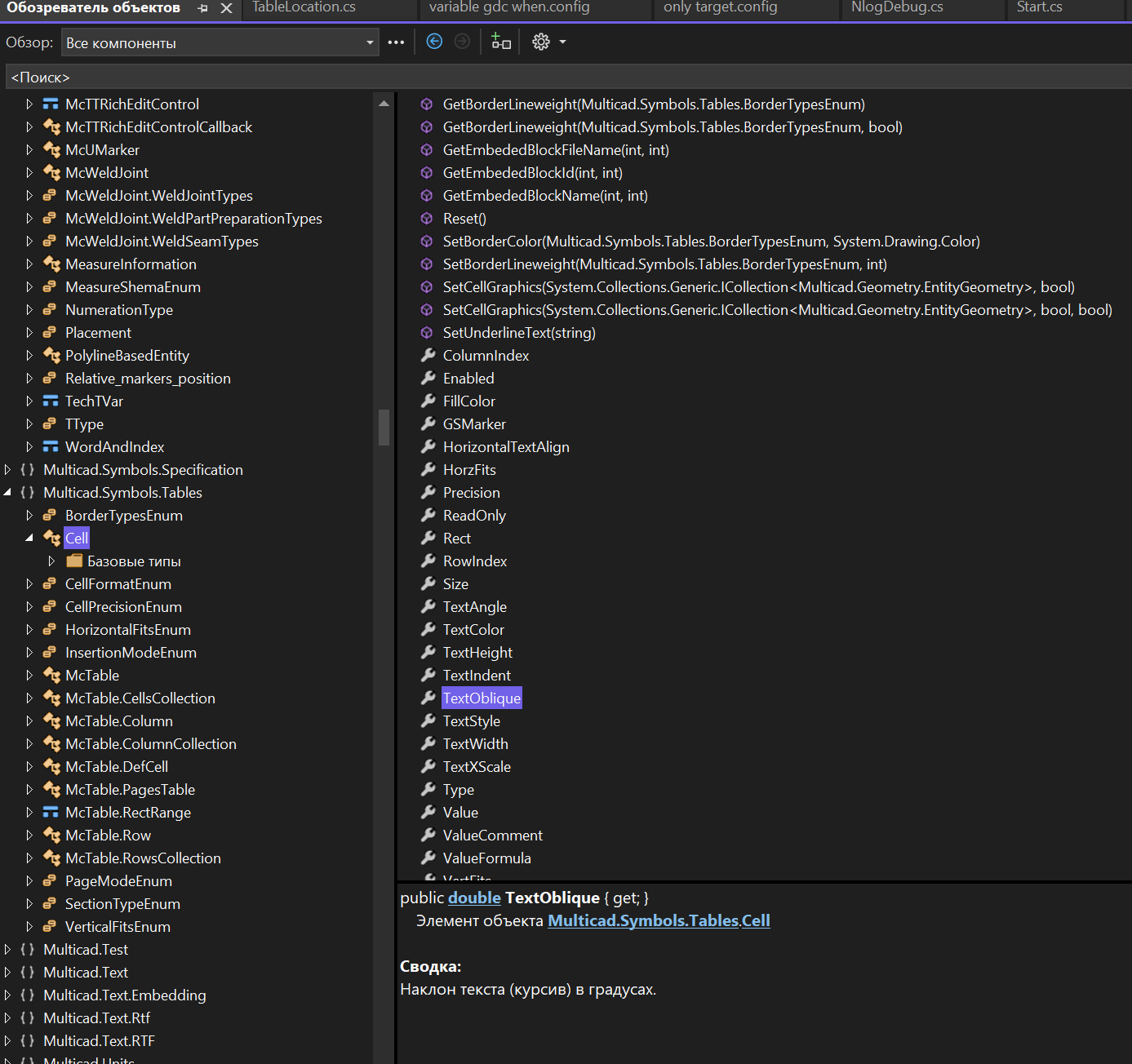Viewport: 1132px width, 1064px height.
Task: Follow the 'double' type link
Action: tap(474, 898)
